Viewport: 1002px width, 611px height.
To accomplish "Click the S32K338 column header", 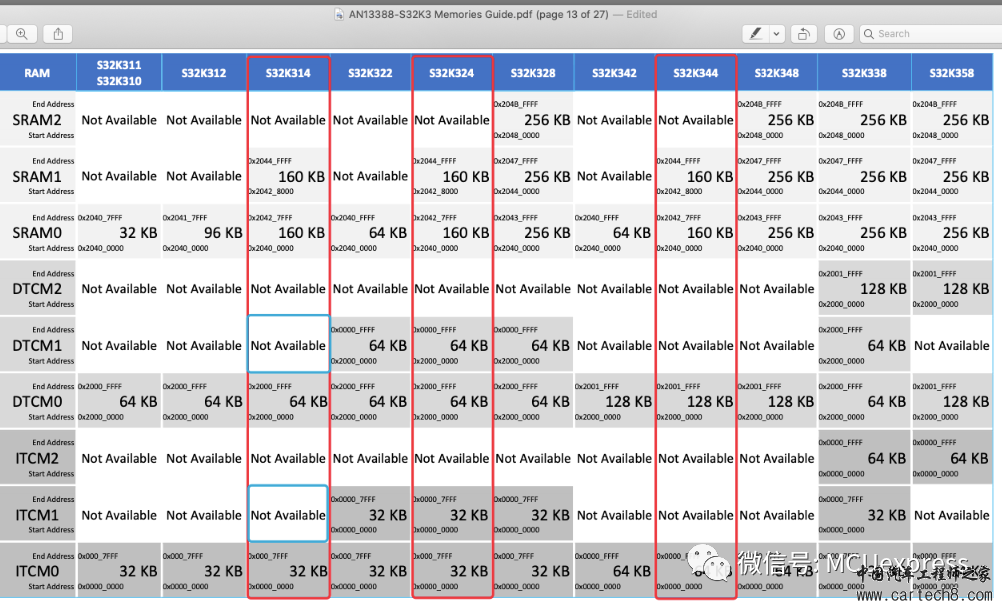I will tap(864, 73).
